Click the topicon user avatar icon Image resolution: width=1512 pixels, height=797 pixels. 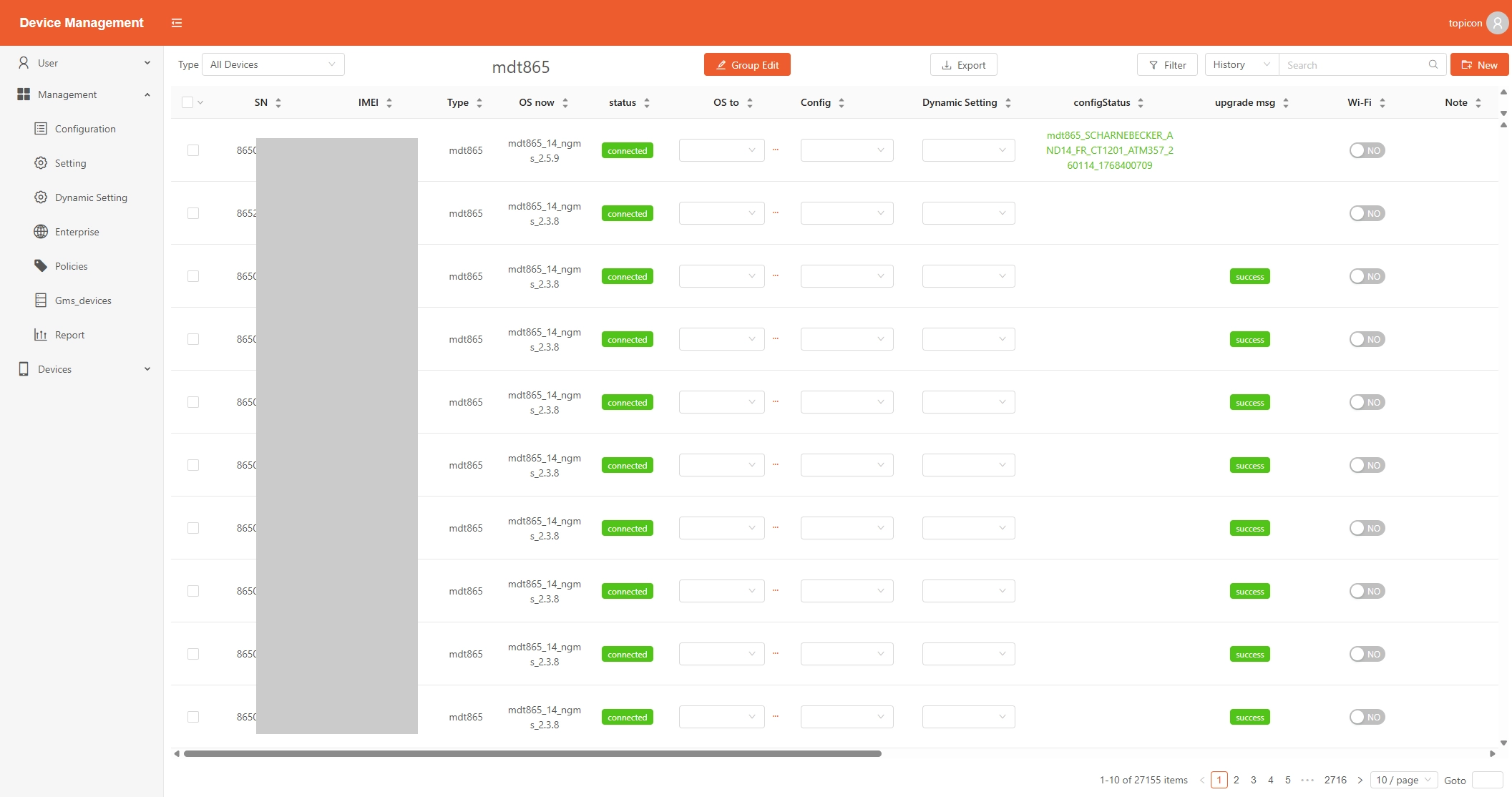1496,23
